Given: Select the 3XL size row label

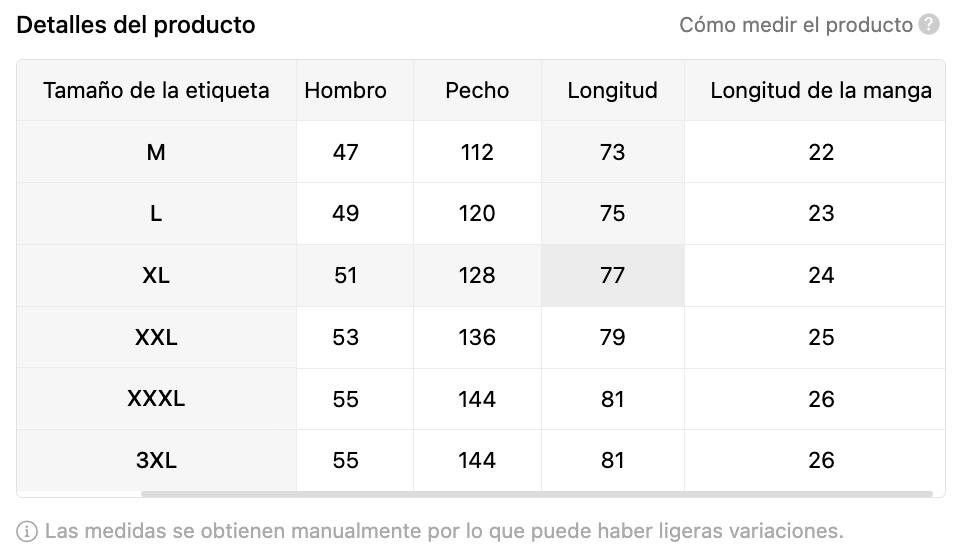Looking at the screenshot, I should click(156, 460).
